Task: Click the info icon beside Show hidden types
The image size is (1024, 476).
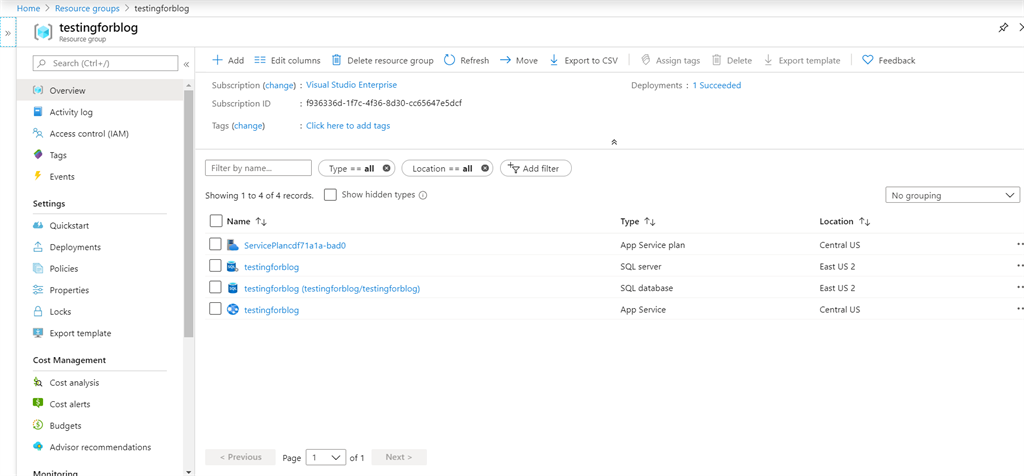Action: click(x=423, y=195)
